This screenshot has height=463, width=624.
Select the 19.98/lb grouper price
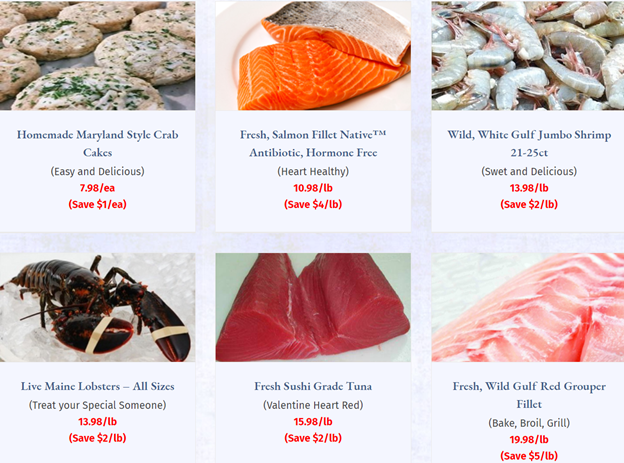(x=529, y=440)
